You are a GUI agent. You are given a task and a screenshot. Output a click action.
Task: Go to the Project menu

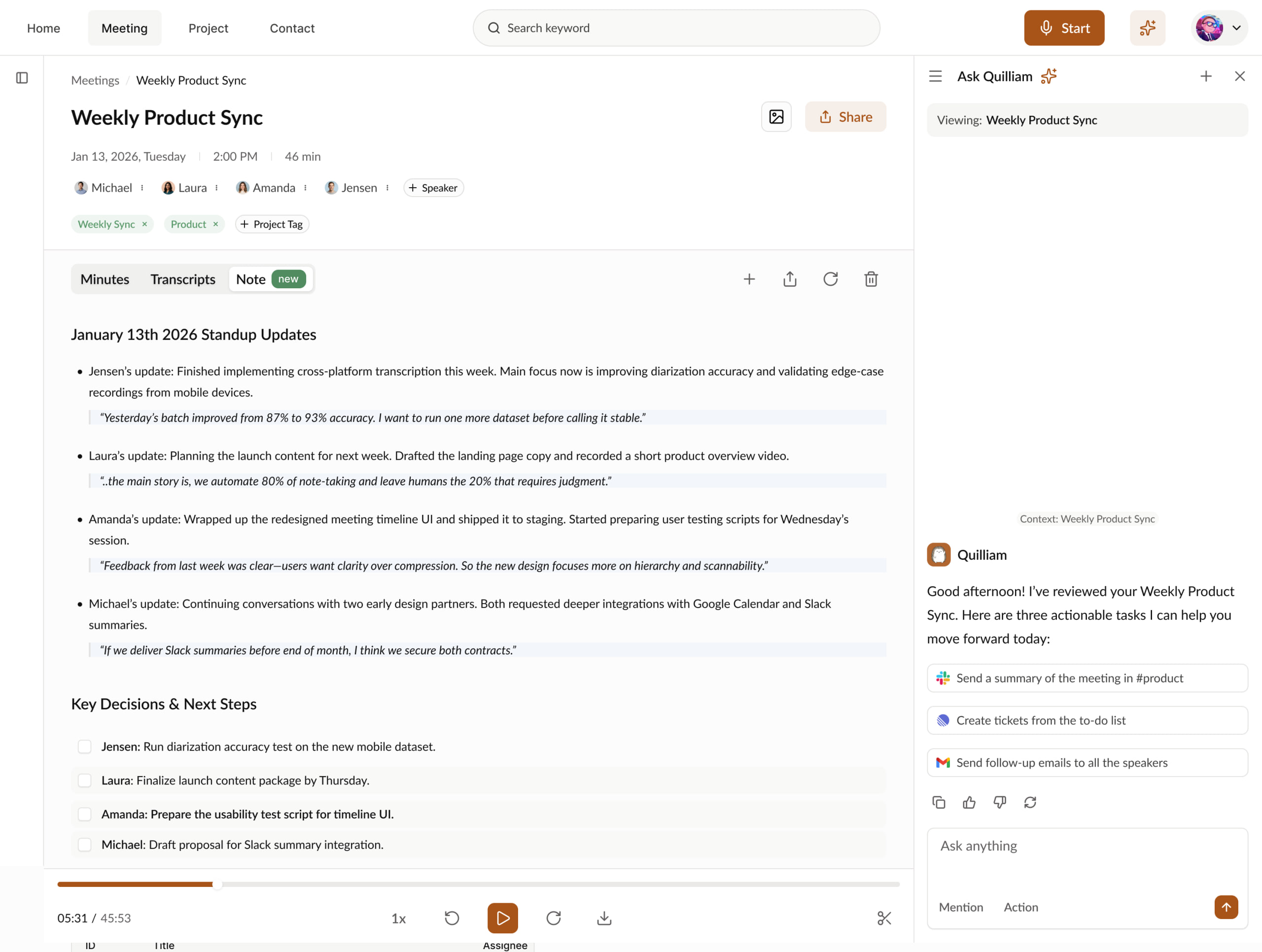pos(208,28)
